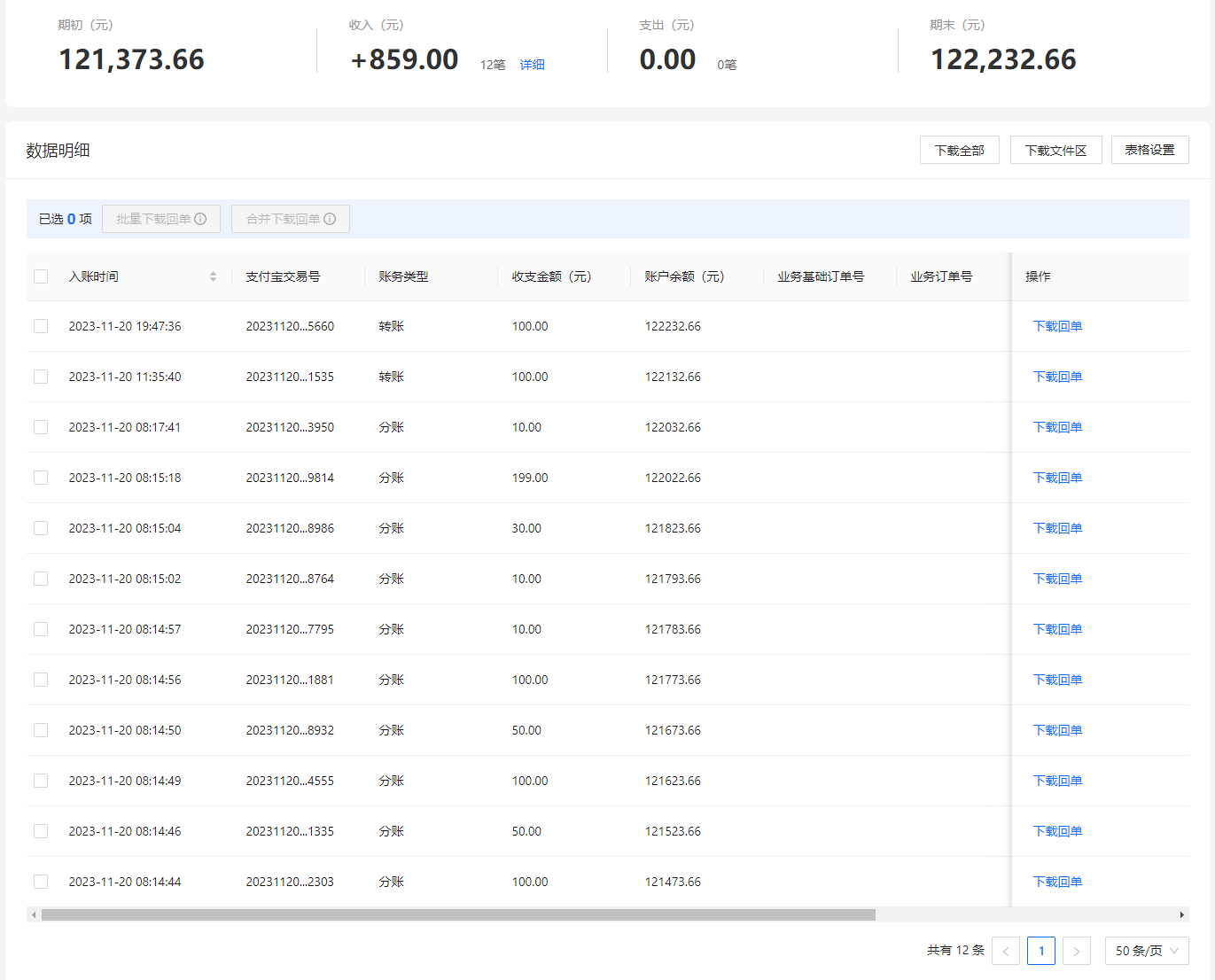
Task: Click 下载回单 for transaction 20231120...3950
Action: pos(1058,427)
